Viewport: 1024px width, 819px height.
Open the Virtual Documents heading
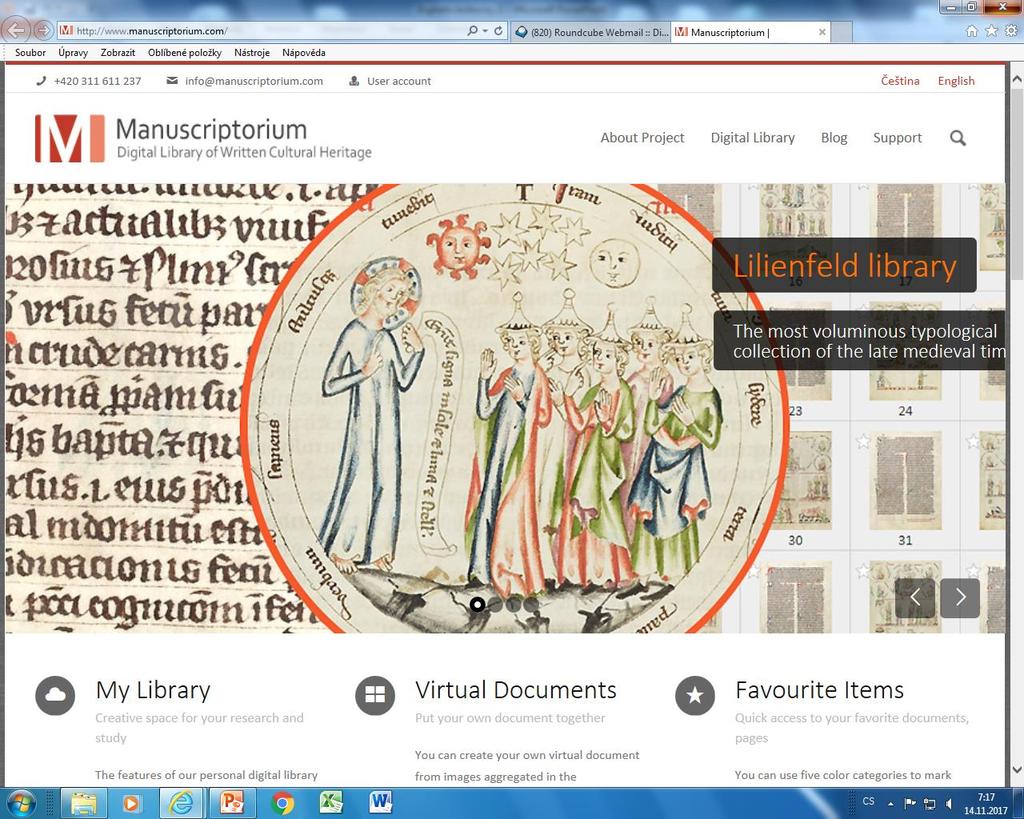(x=516, y=690)
